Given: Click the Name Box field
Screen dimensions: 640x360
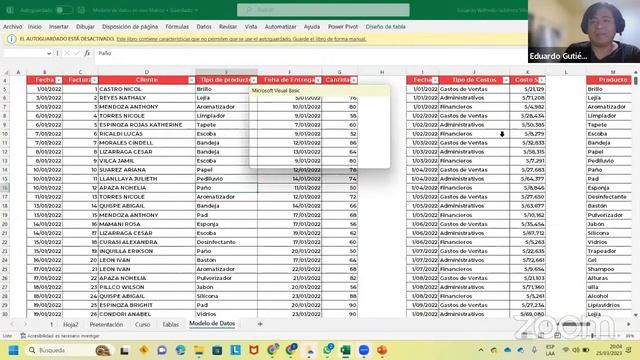Looking at the screenshot, I should (24, 53).
